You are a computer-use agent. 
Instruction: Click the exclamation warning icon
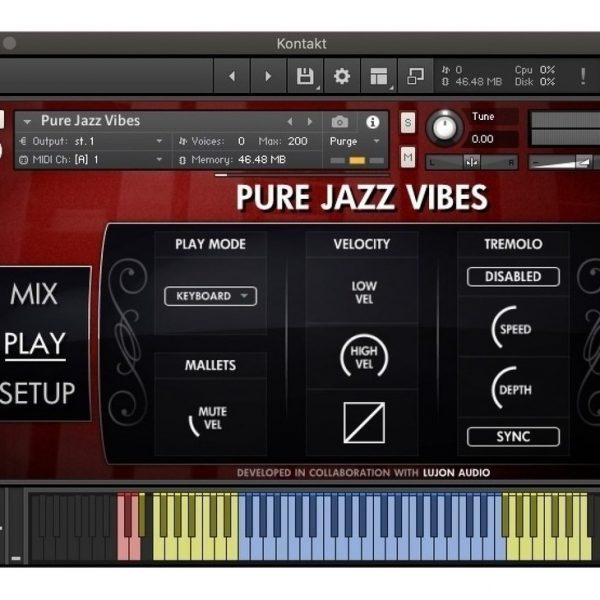[583, 76]
